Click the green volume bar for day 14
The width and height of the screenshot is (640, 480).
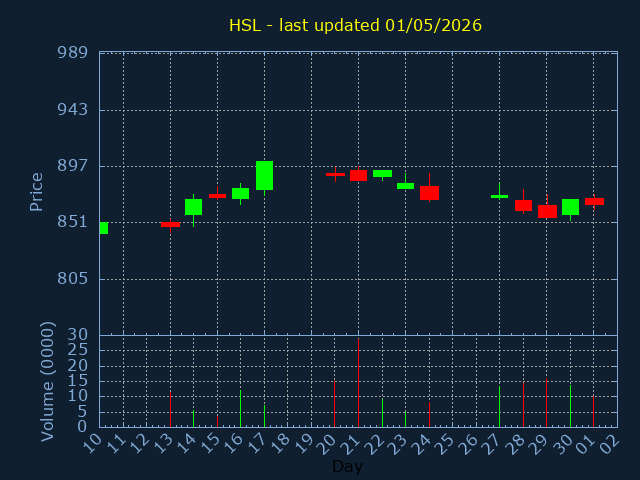pyautogui.click(x=193, y=419)
